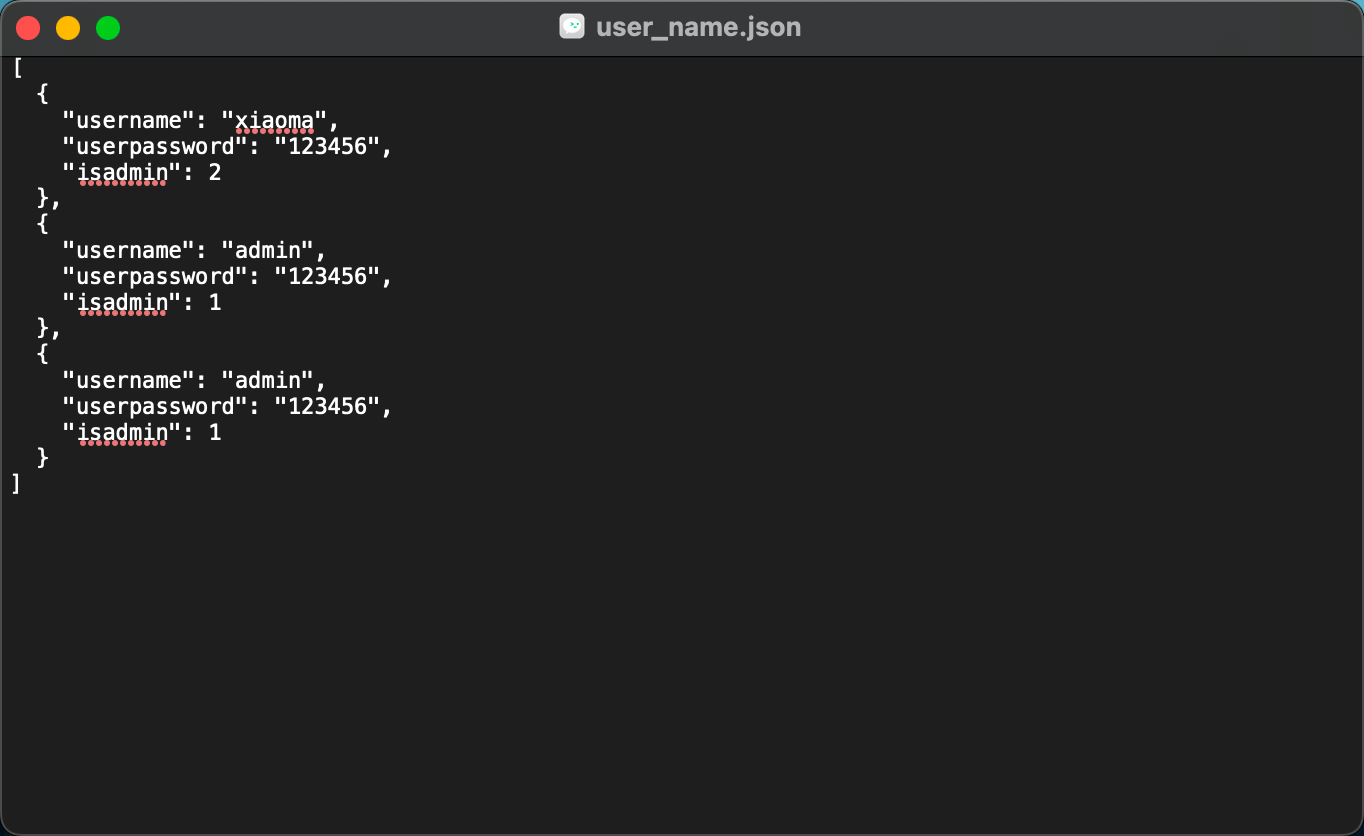Minimize the window using the yellow button
Screen dimensions: 1364x836
click(x=68, y=28)
